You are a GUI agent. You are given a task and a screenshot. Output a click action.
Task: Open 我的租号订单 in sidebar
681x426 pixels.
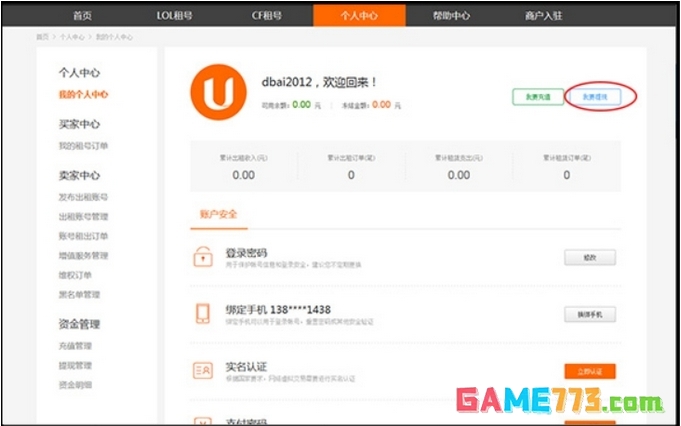tap(83, 145)
